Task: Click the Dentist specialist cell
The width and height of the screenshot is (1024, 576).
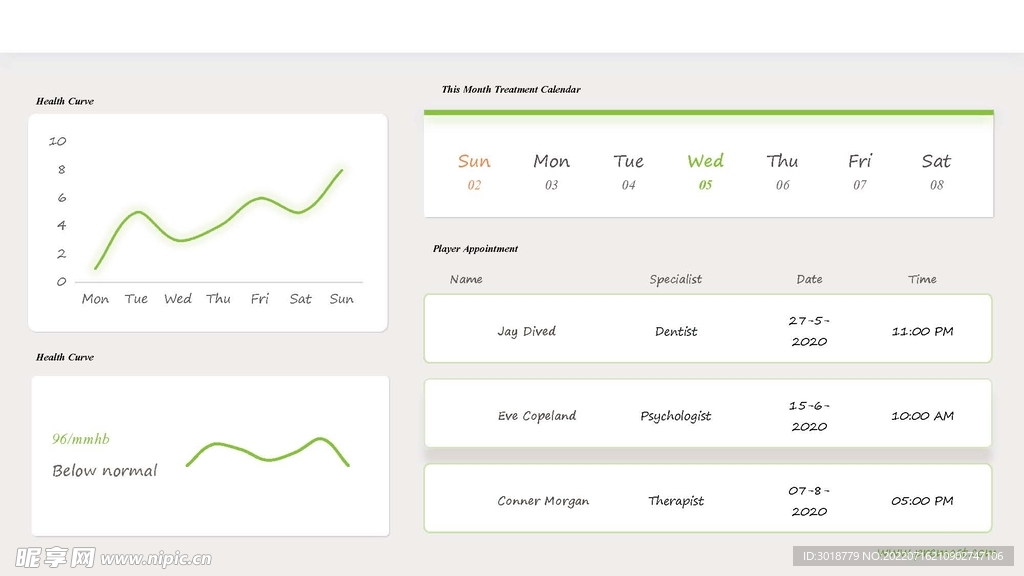Action: click(676, 331)
